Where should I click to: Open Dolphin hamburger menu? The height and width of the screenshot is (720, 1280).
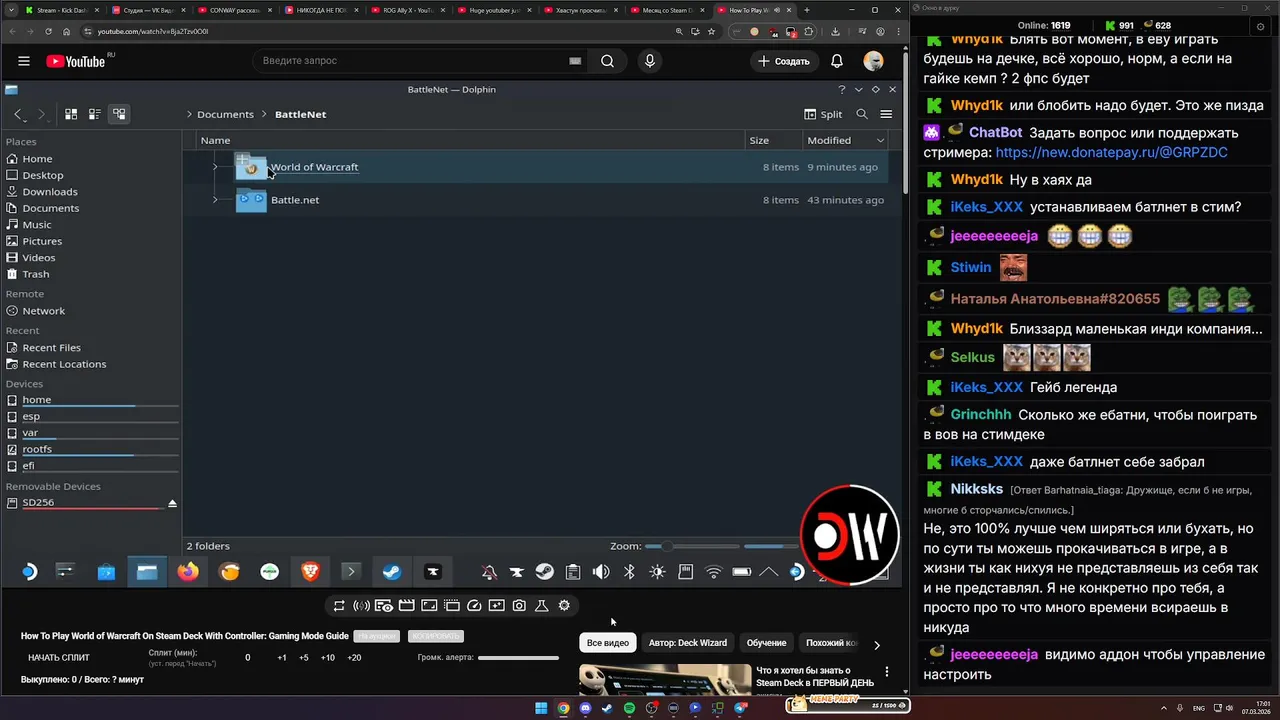(886, 114)
